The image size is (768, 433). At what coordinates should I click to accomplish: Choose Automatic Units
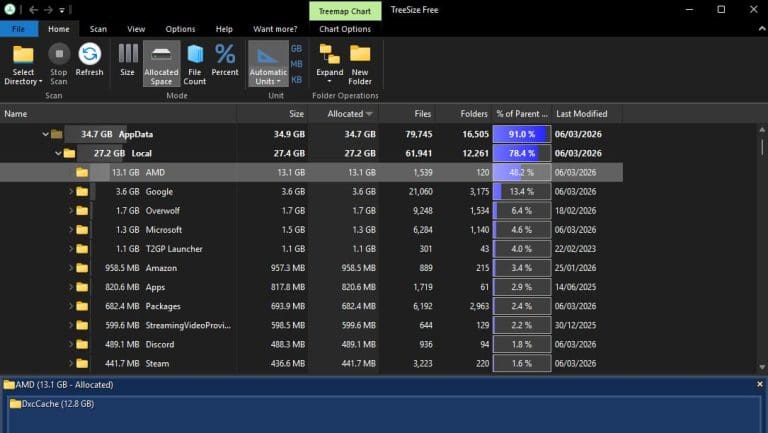point(268,64)
